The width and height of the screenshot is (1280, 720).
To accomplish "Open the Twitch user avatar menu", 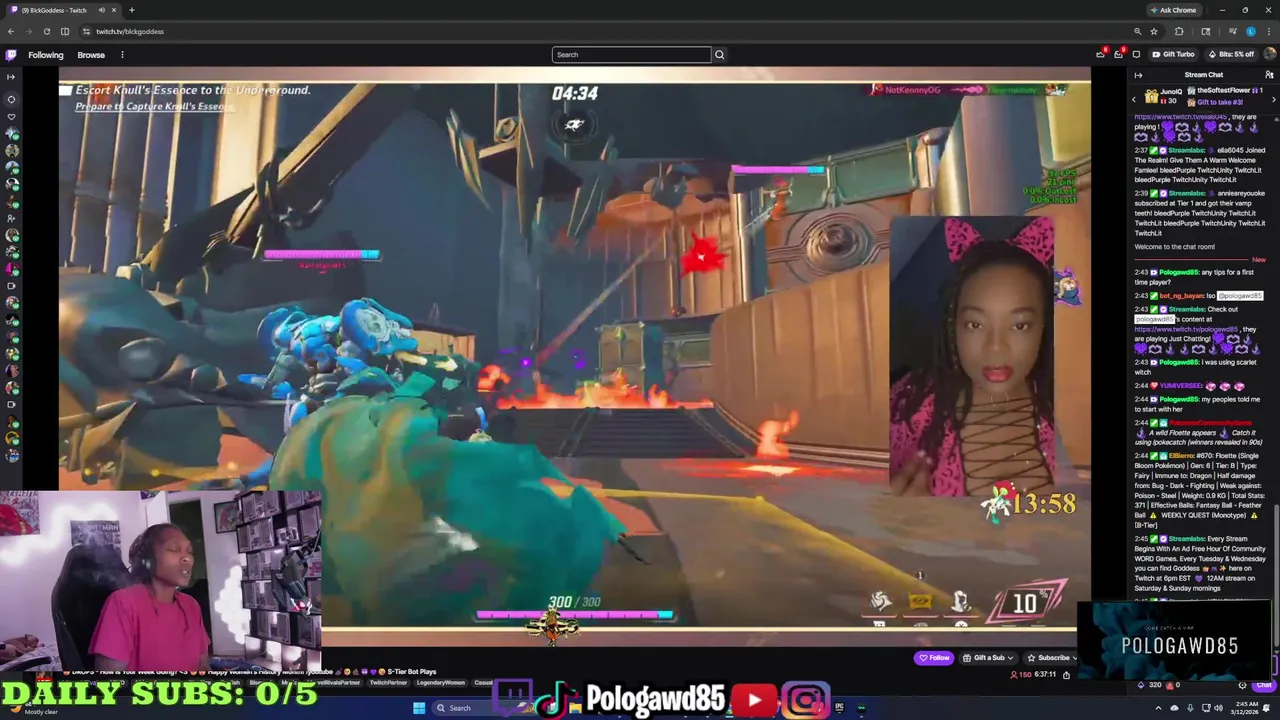I will click(x=1269, y=55).
